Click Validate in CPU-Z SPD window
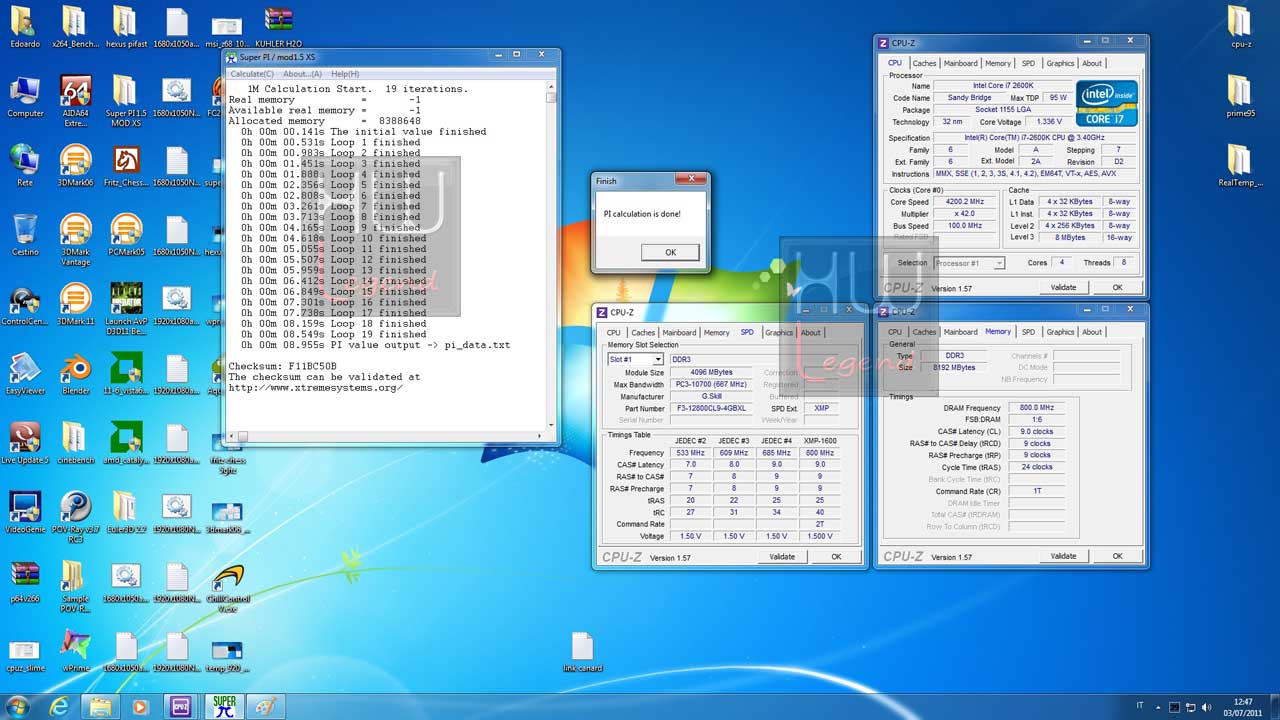 tap(782, 557)
